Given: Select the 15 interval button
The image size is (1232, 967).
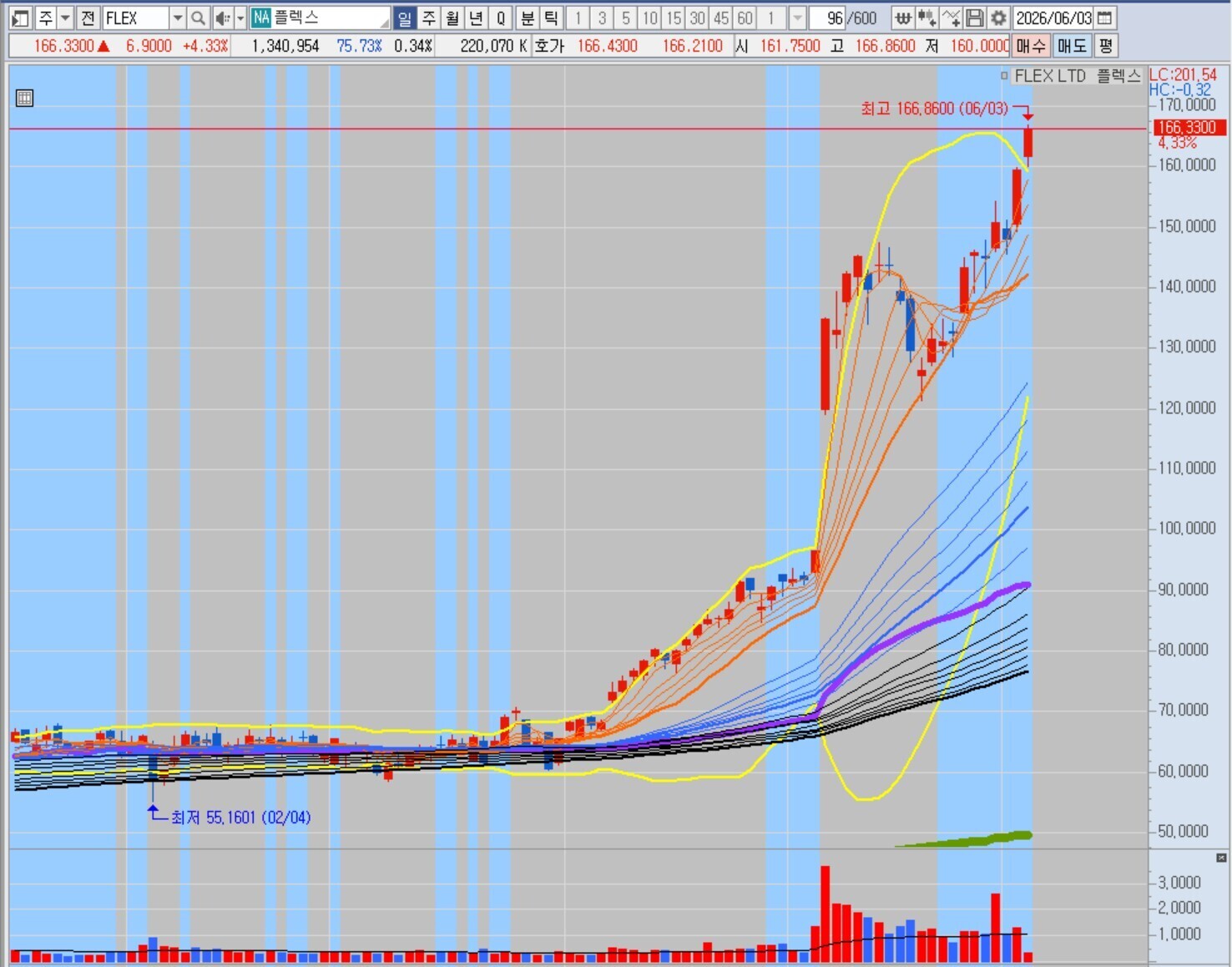Looking at the screenshot, I should [674, 18].
